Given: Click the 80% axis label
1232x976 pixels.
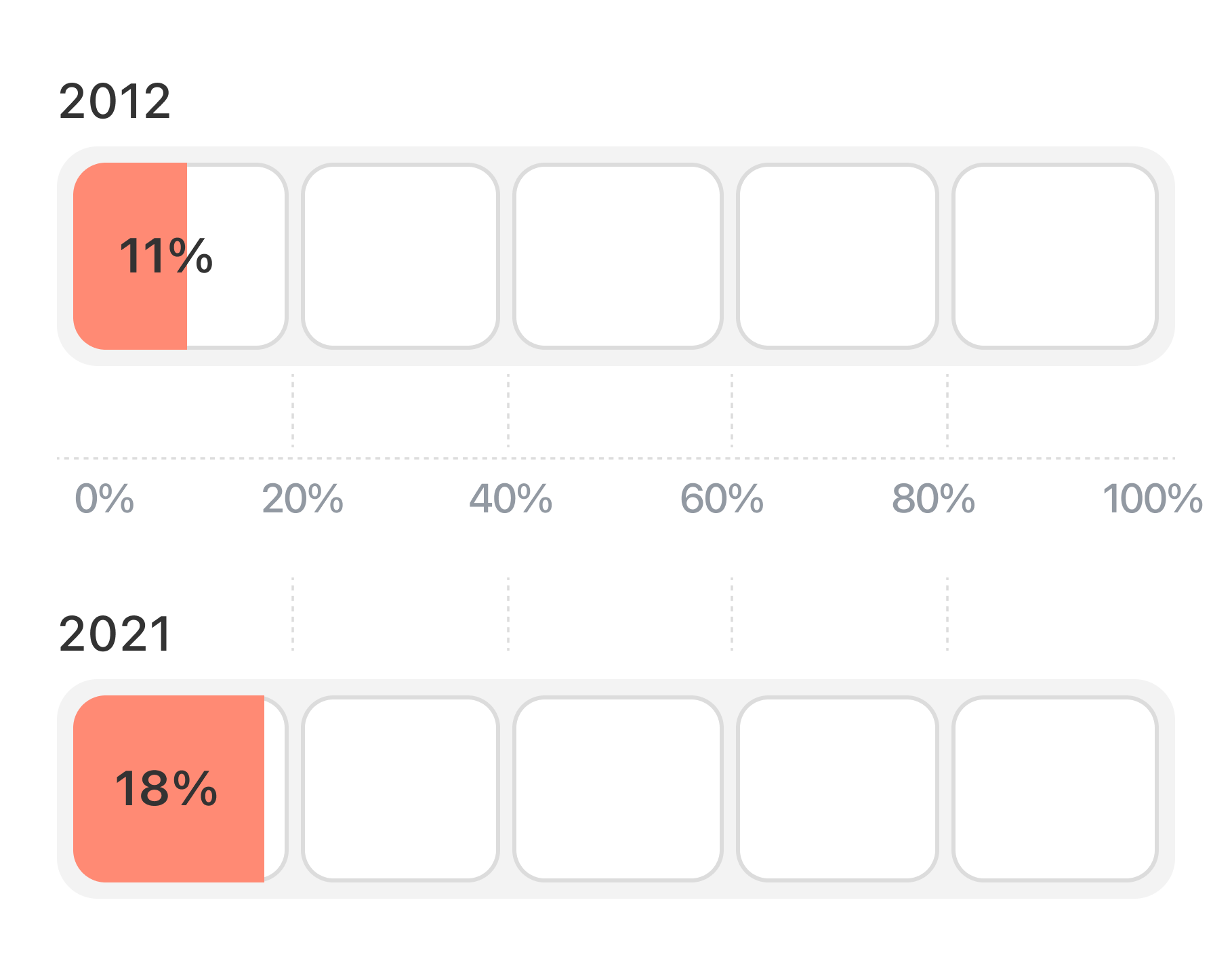Looking at the screenshot, I should click(x=933, y=499).
